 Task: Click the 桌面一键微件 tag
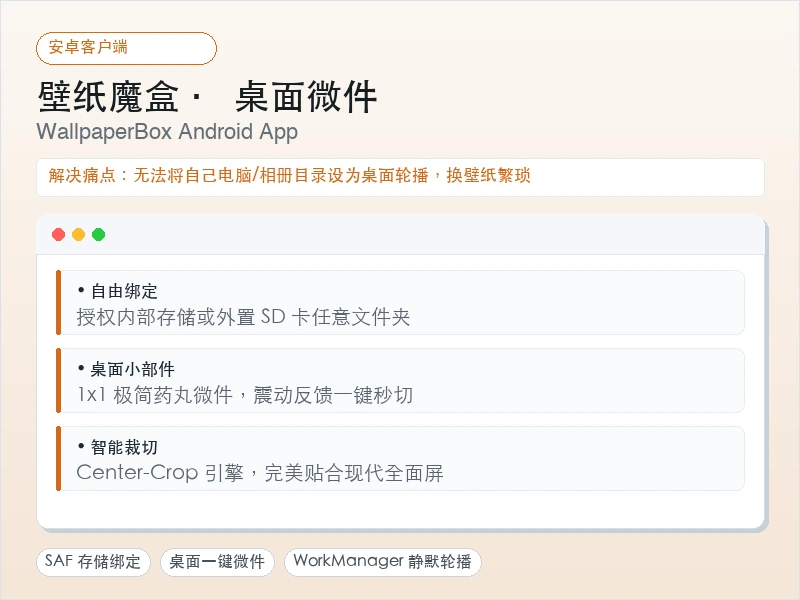pyautogui.click(x=217, y=562)
